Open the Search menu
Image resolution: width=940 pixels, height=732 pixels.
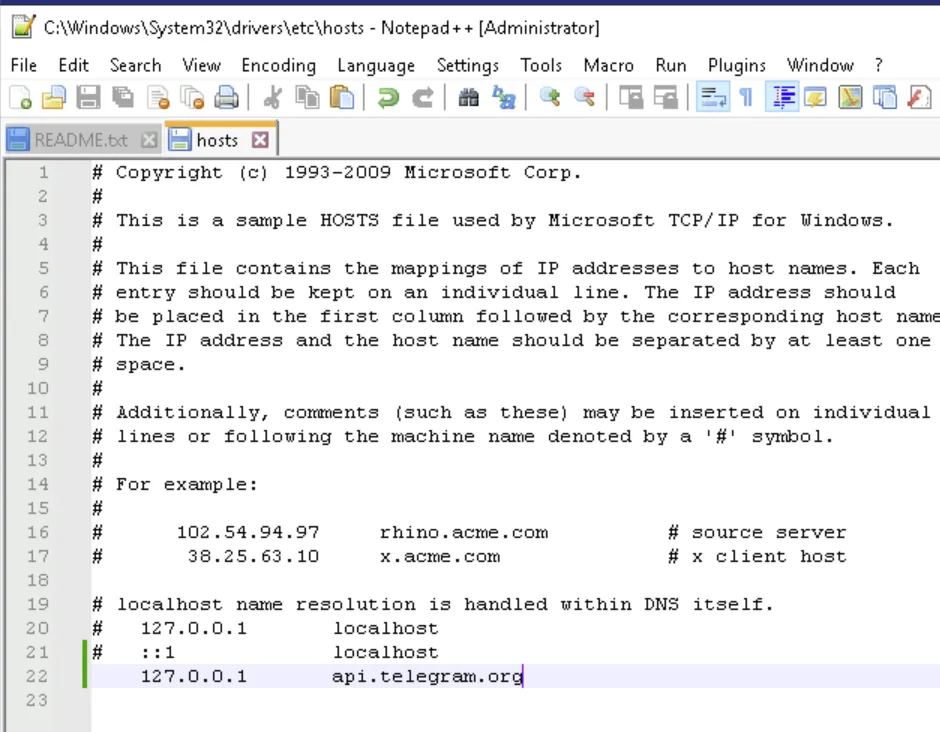point(135,65)
